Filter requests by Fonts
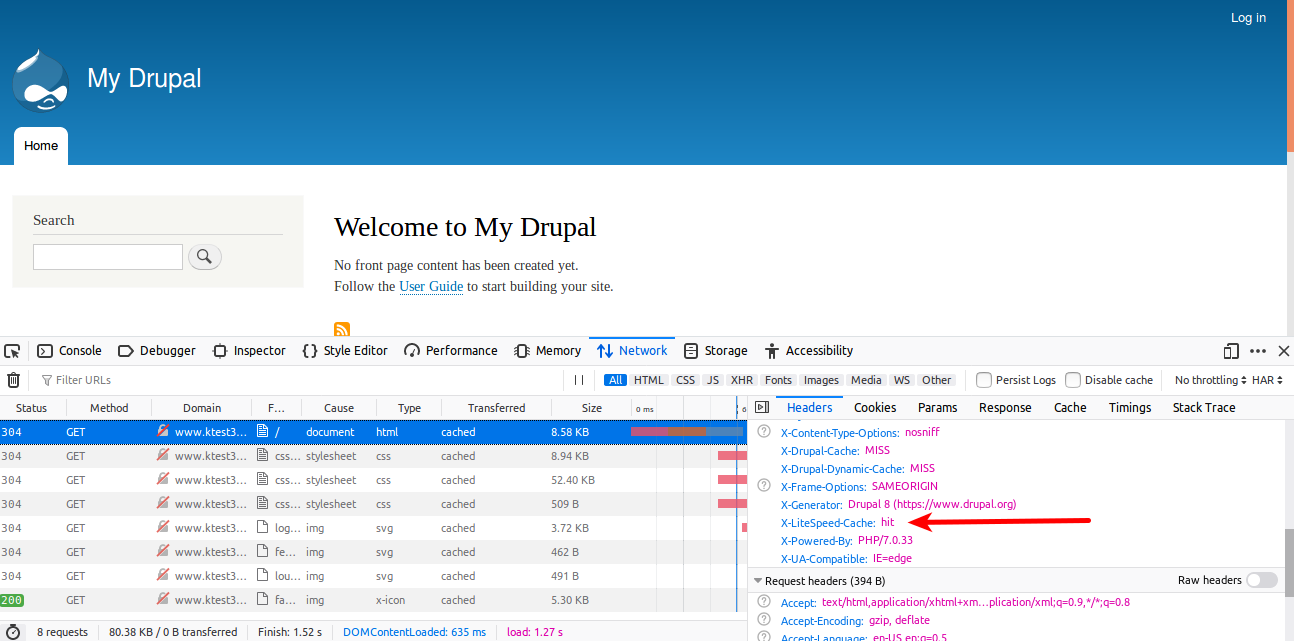The image size is (1294, 641). (x=779, y=380)
